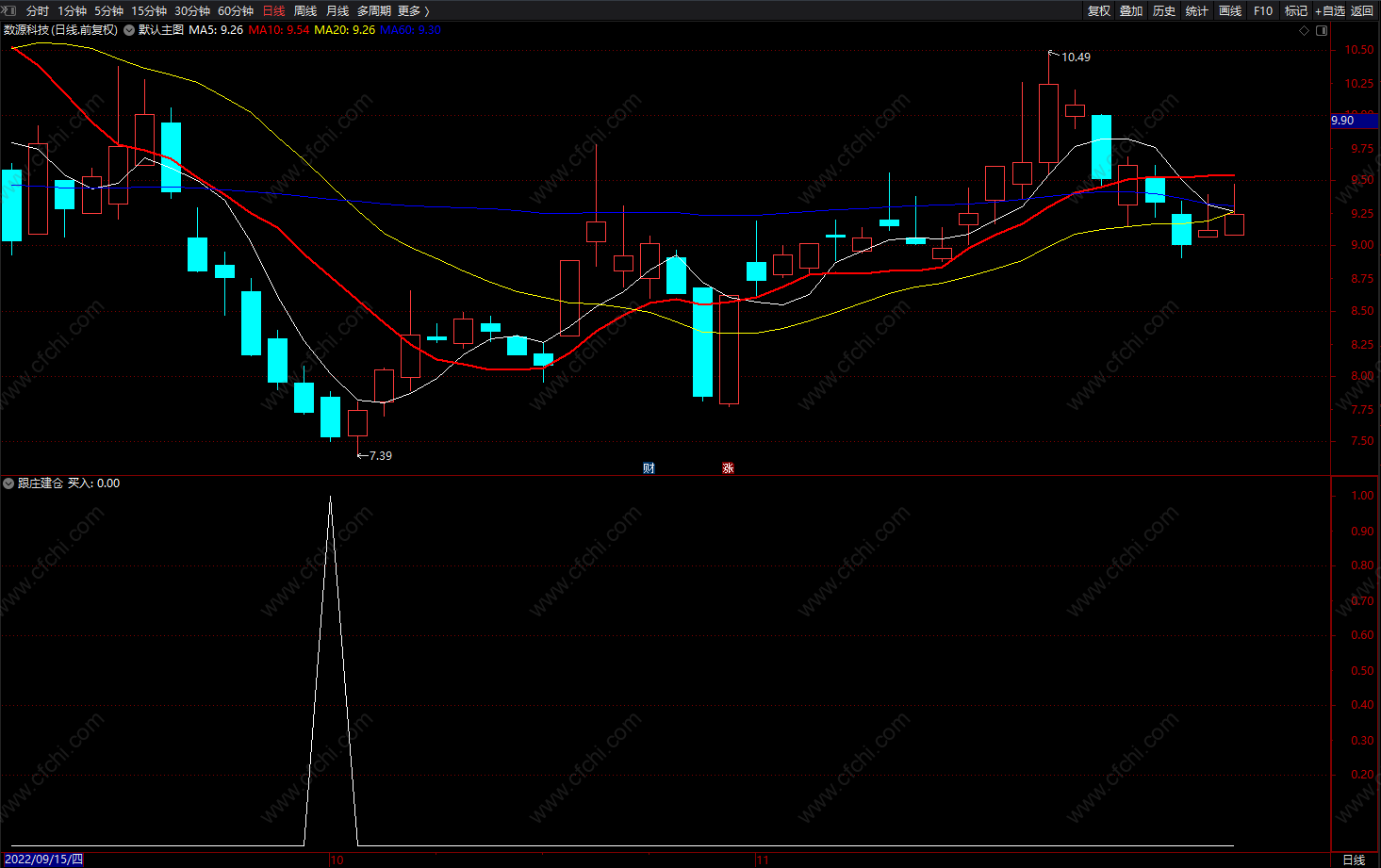This screenshot has width=1381, height=868.
Task: Open the 多周期 multi-period view
Action: point(374,10)
